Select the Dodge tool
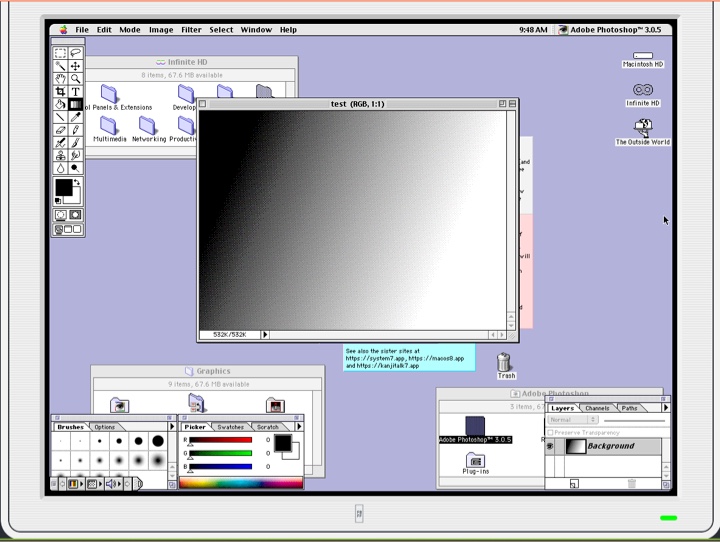The width and height of the screenshot is (720, 542). 76,168
